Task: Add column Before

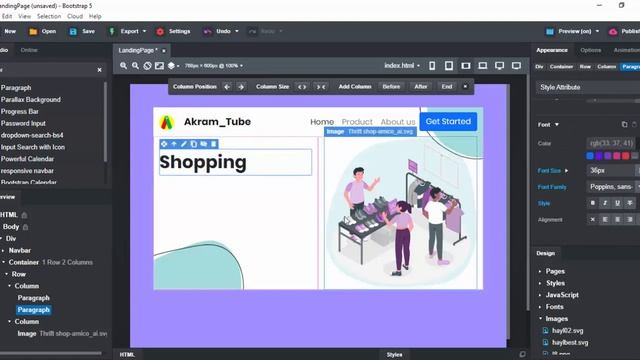Action: point(391,87)
